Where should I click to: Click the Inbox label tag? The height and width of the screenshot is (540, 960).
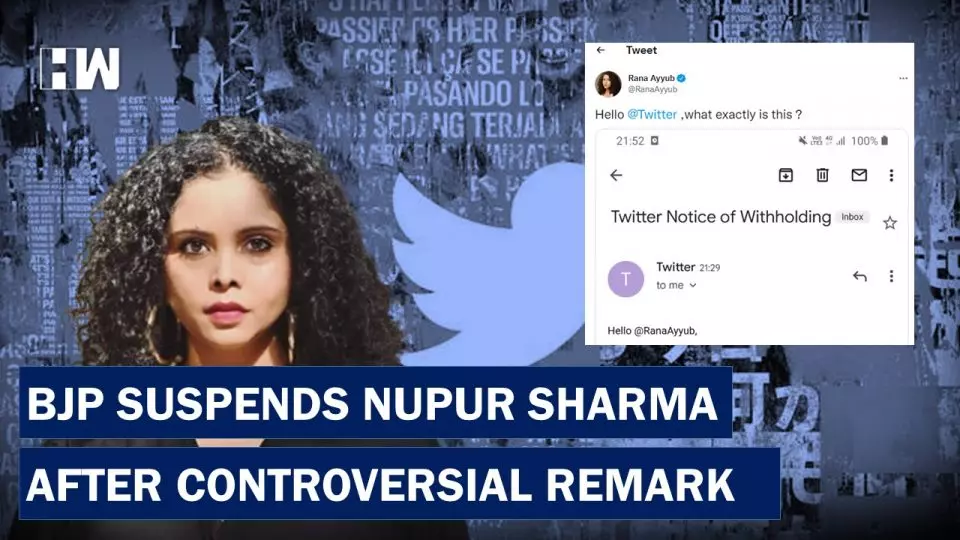852,217
